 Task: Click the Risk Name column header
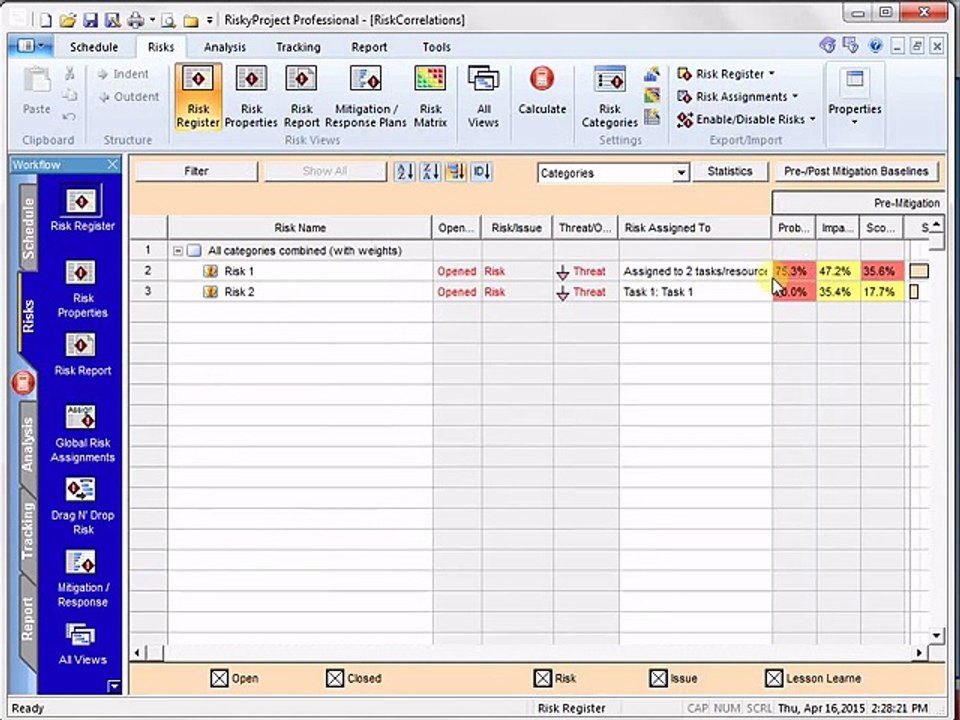300,228
